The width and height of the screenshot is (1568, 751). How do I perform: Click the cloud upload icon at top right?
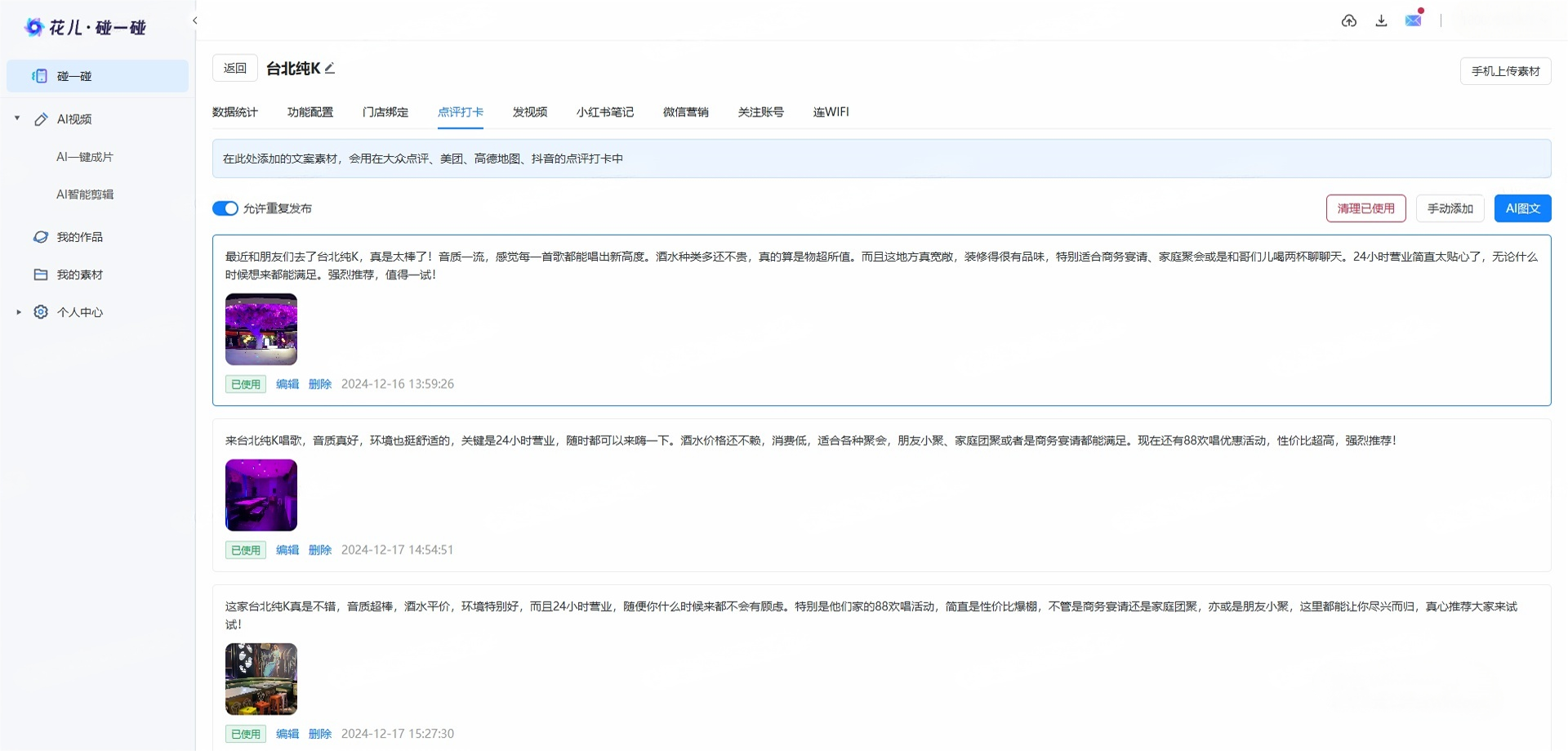[1349, 20]
